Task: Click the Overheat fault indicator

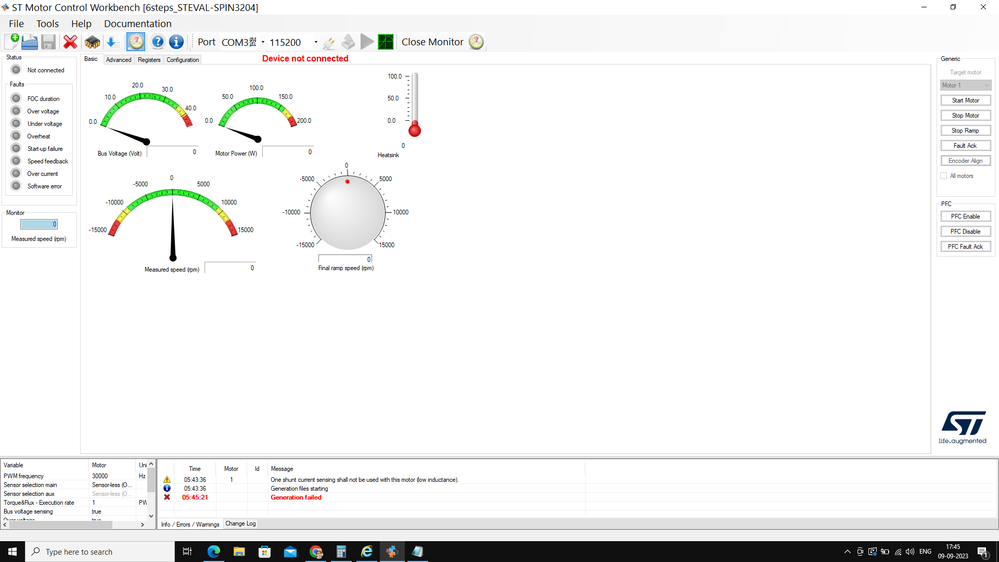Action: 16,136
